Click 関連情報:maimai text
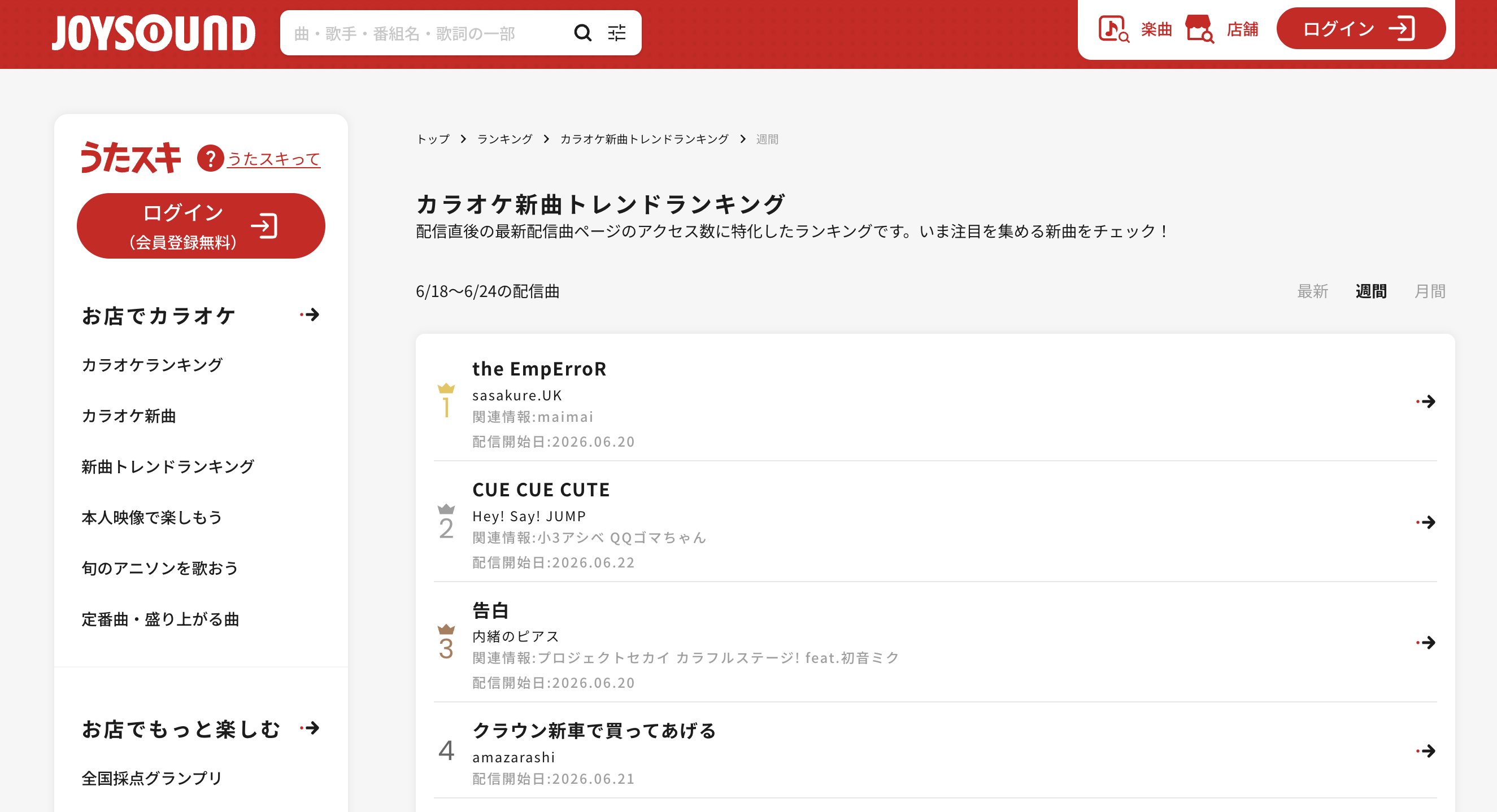 [533, 417]
